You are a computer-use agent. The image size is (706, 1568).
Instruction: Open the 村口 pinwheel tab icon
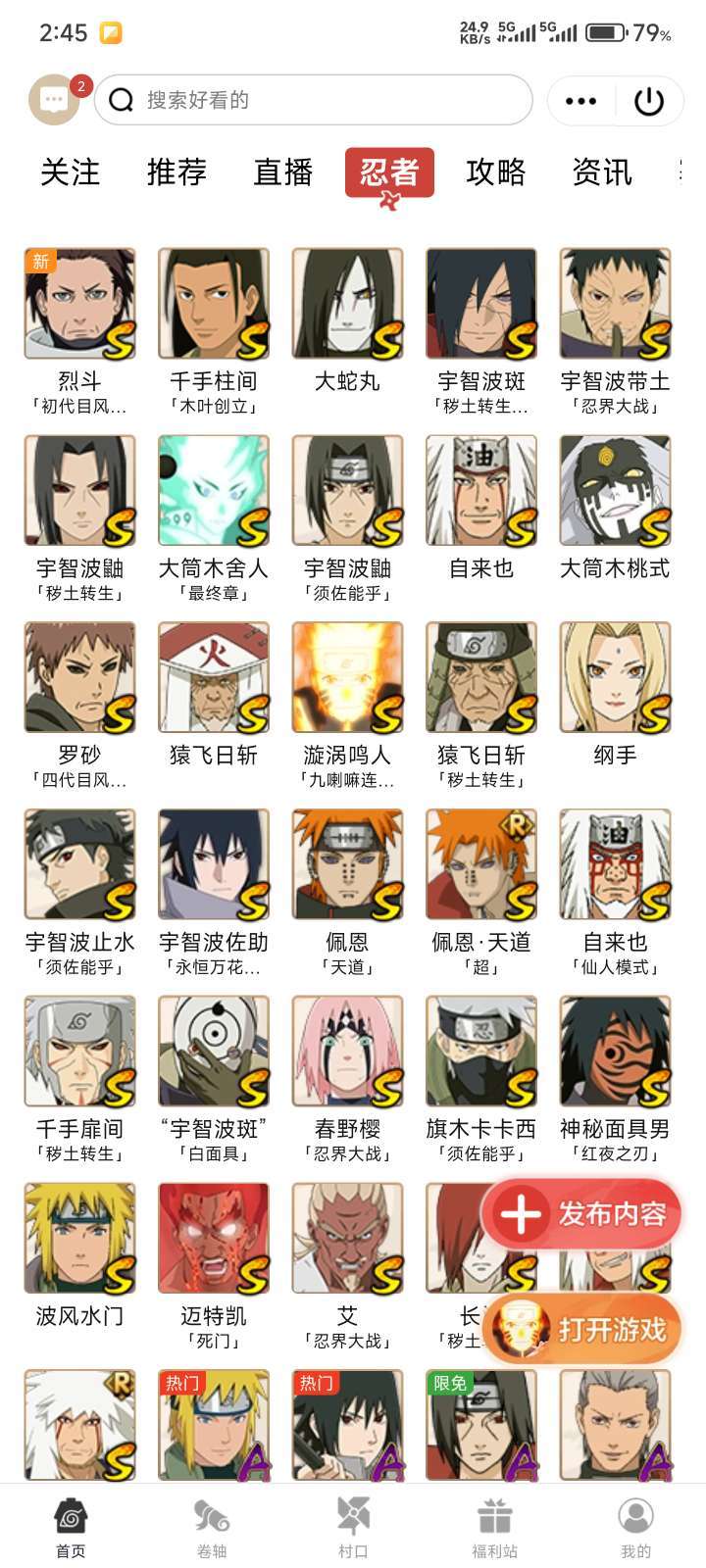[x=353, y=1518]
